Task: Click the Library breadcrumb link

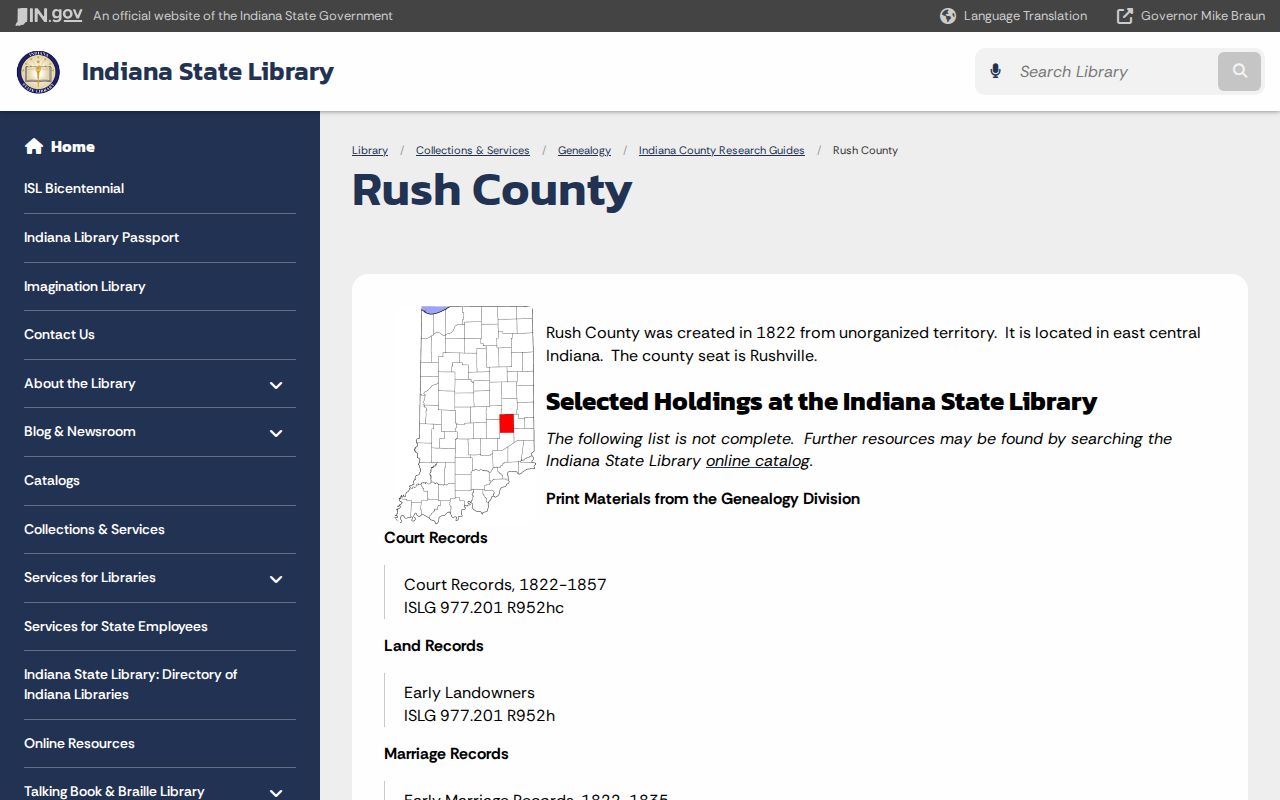Action: tap(370, 150)
